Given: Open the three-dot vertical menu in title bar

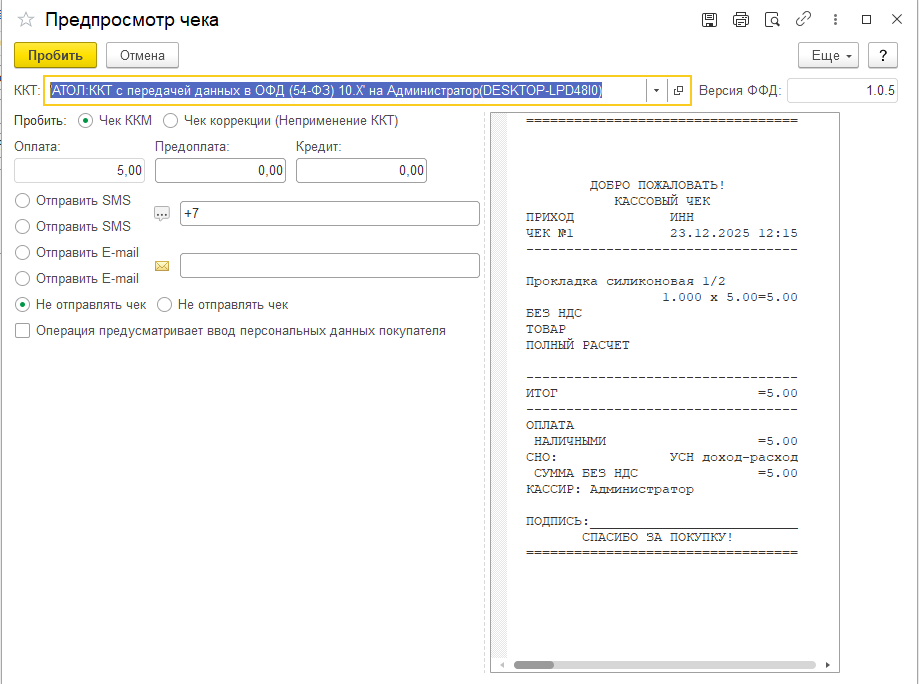Looking at the screenshot, I should click(835, 20).
